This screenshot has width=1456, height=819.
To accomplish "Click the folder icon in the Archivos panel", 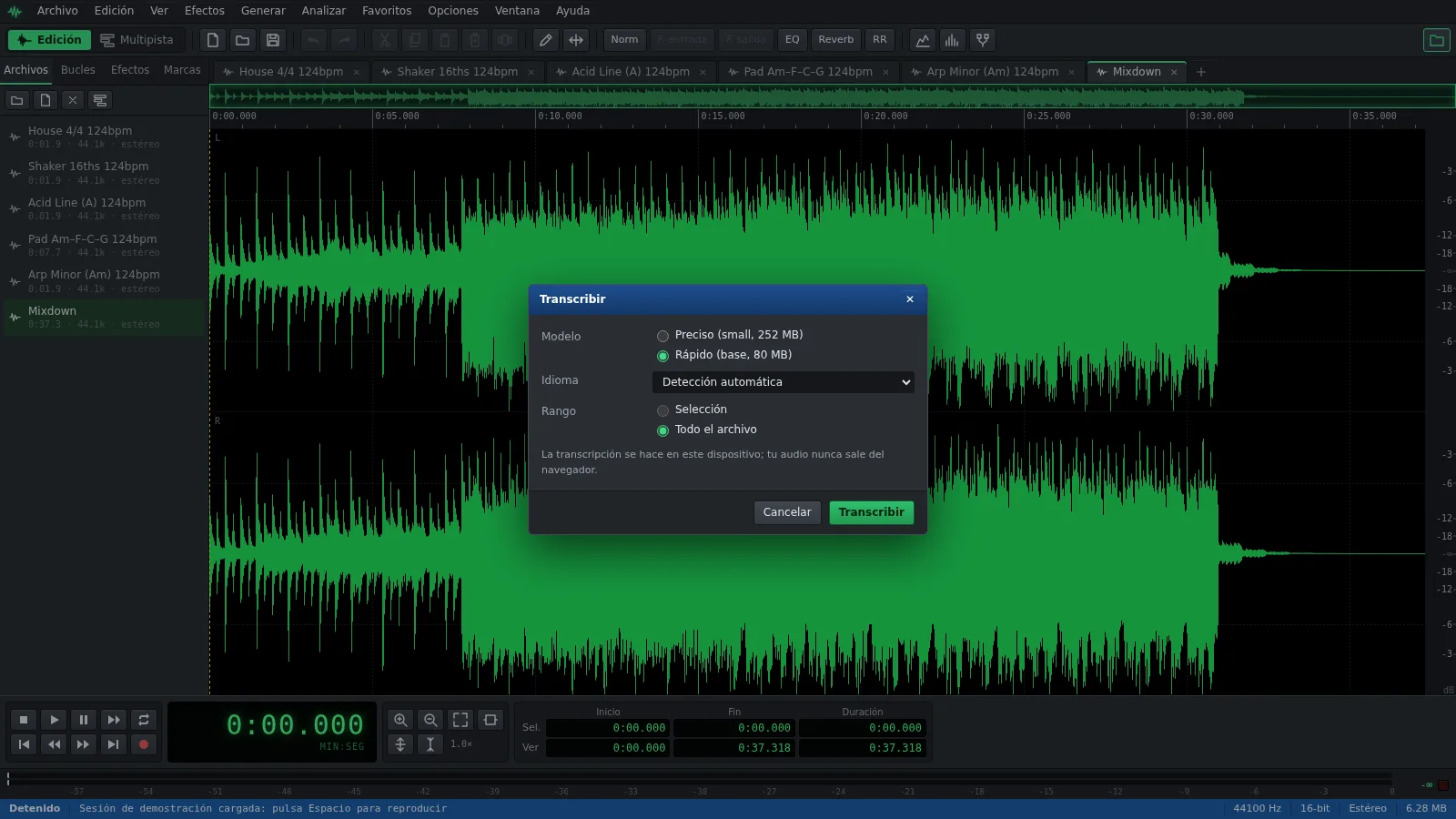I will 16,100.
